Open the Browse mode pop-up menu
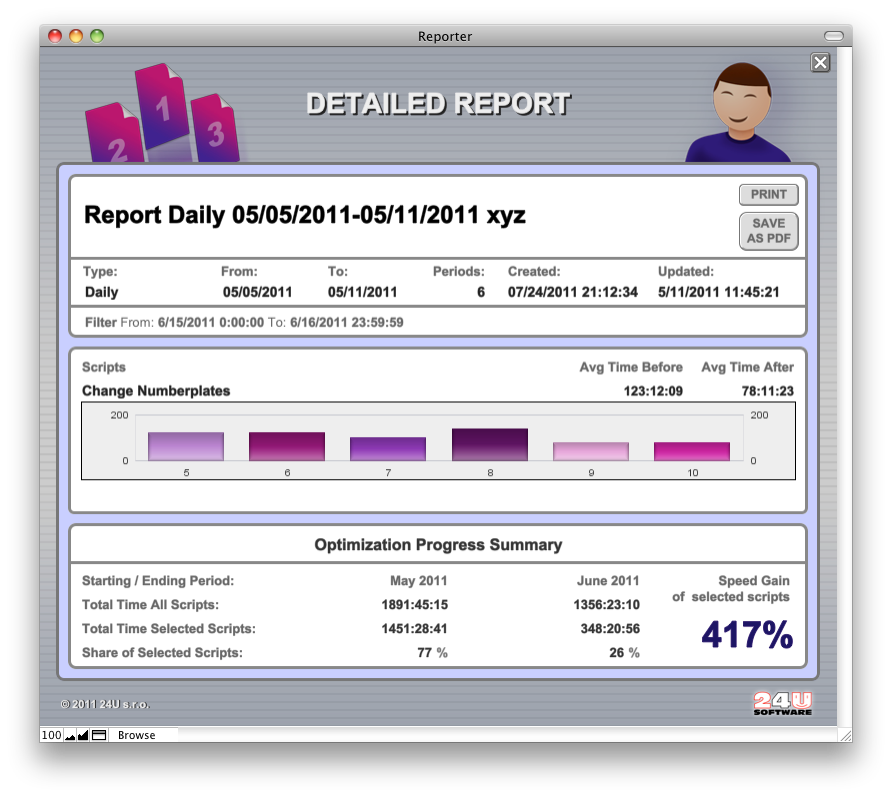 click(x=137, y=735)
